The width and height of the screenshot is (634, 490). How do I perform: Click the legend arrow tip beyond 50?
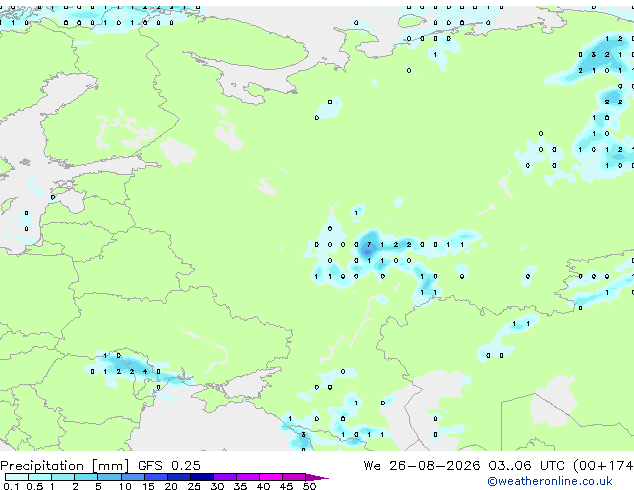click(317, 477)
